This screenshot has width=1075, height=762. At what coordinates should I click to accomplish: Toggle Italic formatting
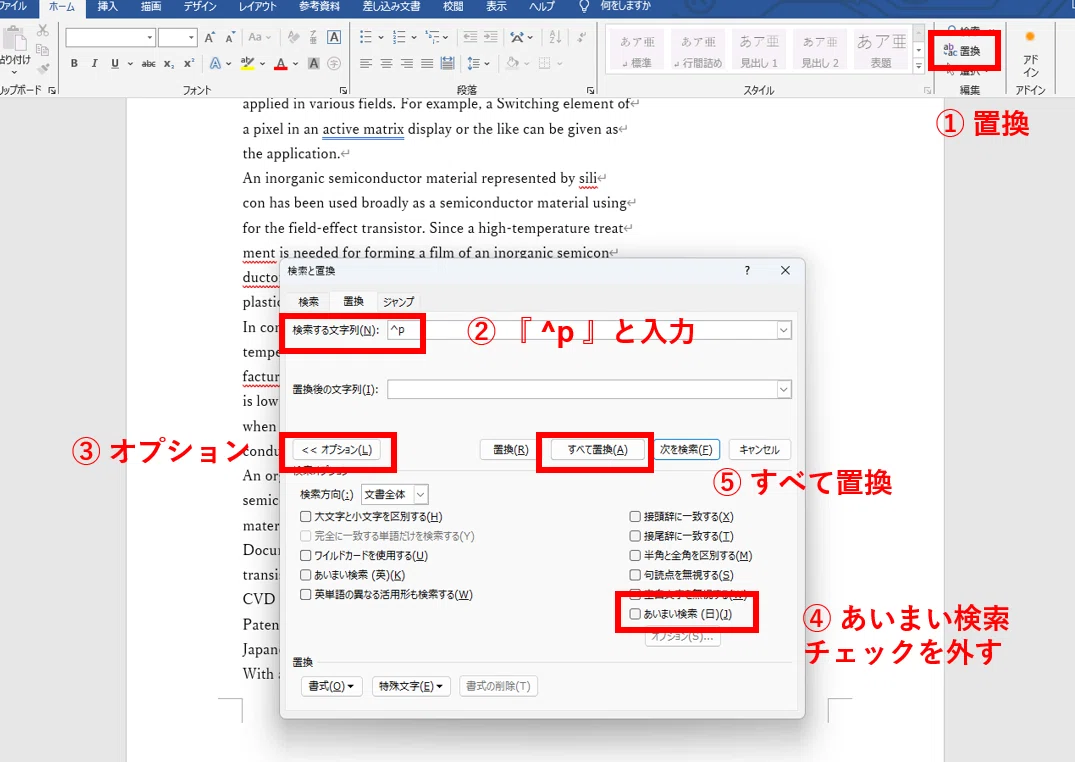tap(94, 63)
